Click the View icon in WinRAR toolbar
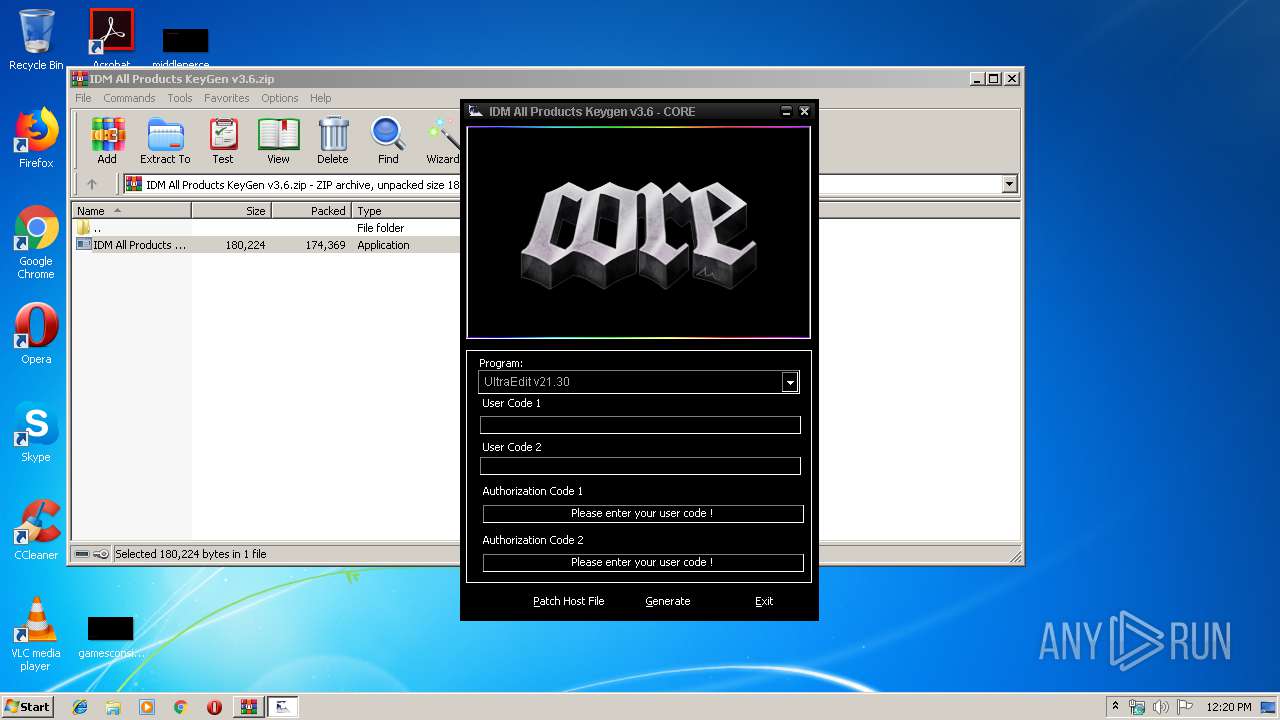1280x720 pixels. [278, 141]
